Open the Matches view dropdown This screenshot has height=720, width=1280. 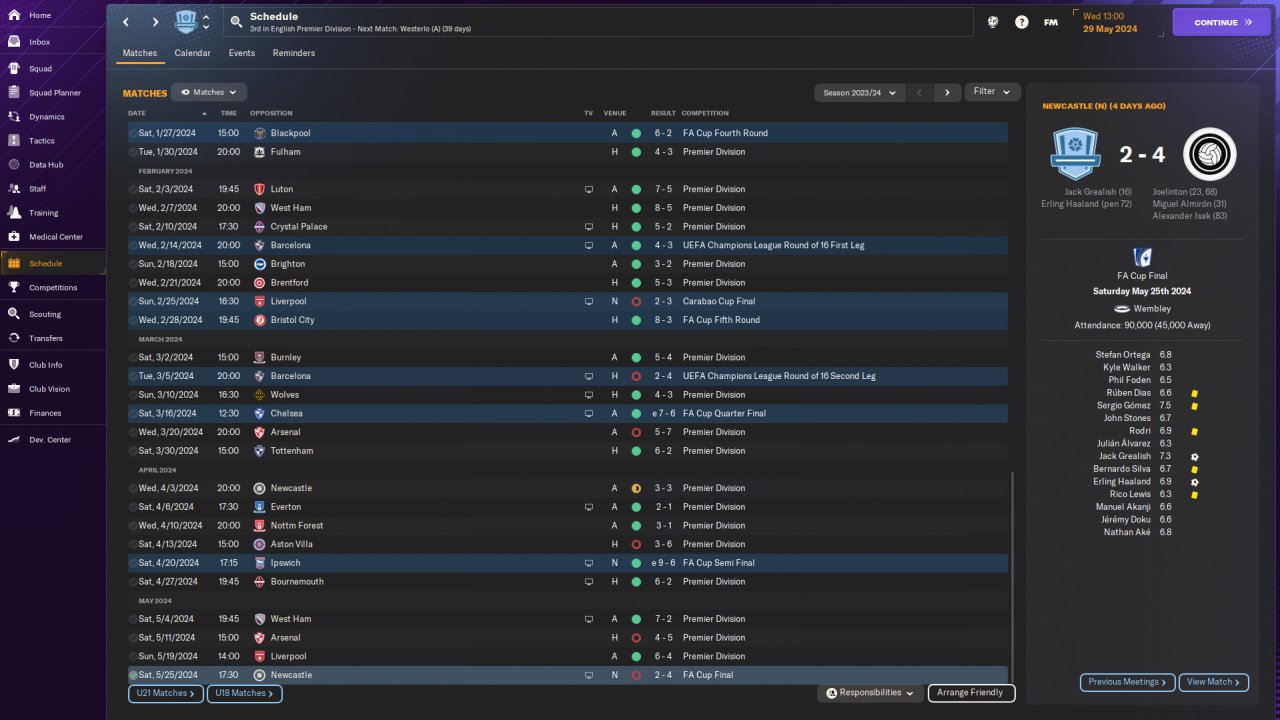[x=209, y=92]
